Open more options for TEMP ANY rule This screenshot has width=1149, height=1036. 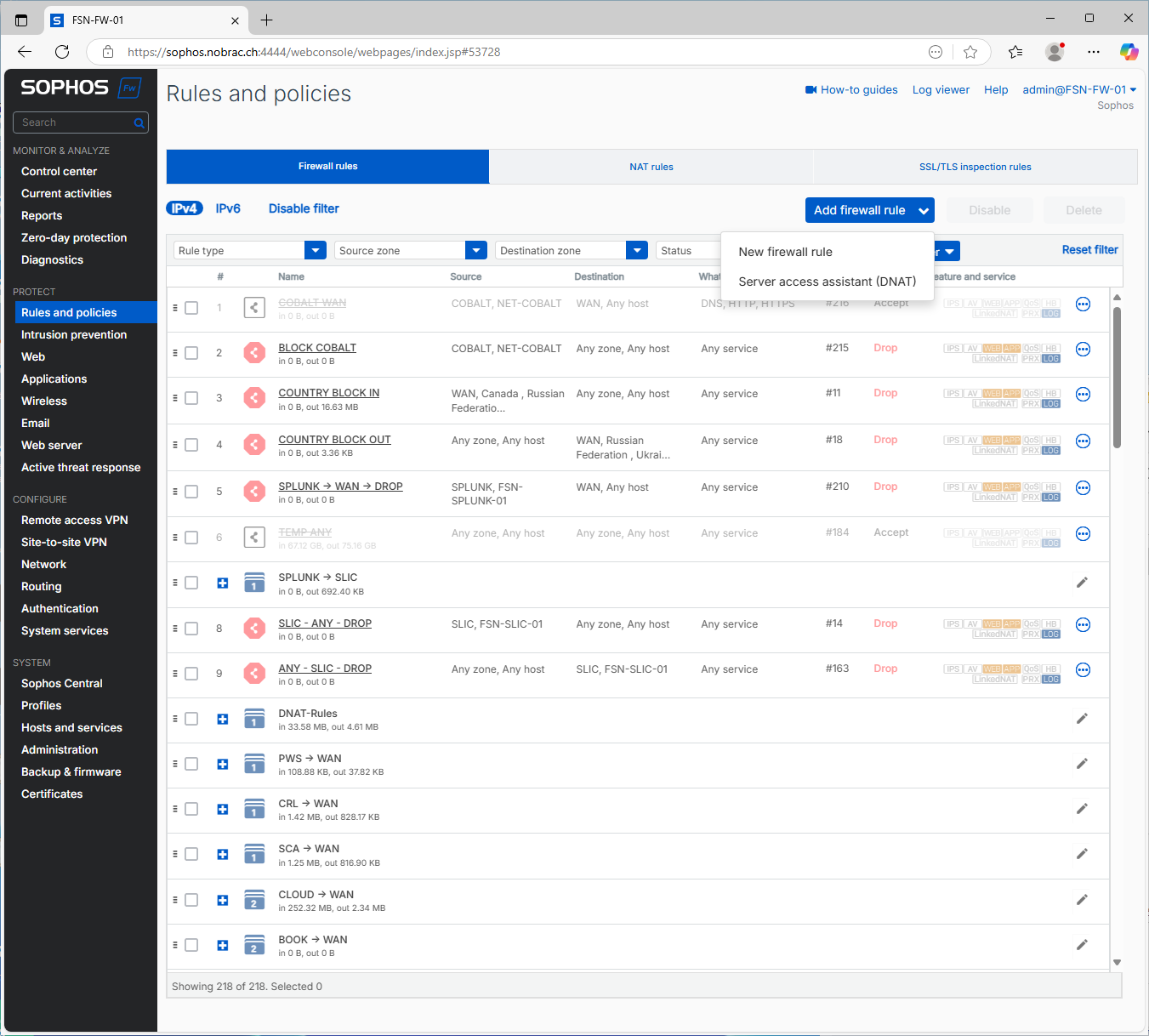point(1083,534)
